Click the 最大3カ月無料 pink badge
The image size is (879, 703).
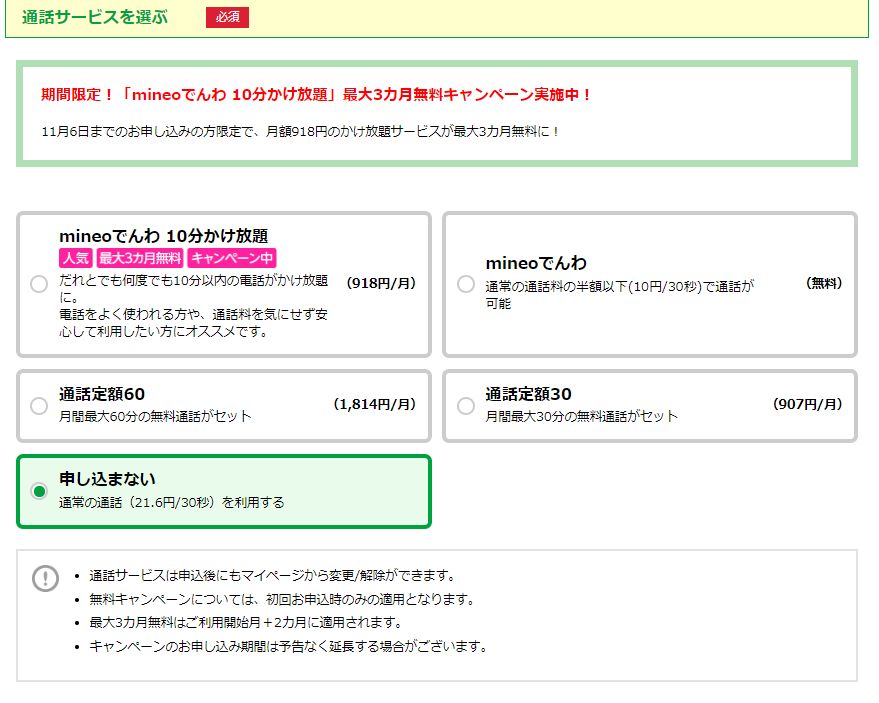pos(140,258)
